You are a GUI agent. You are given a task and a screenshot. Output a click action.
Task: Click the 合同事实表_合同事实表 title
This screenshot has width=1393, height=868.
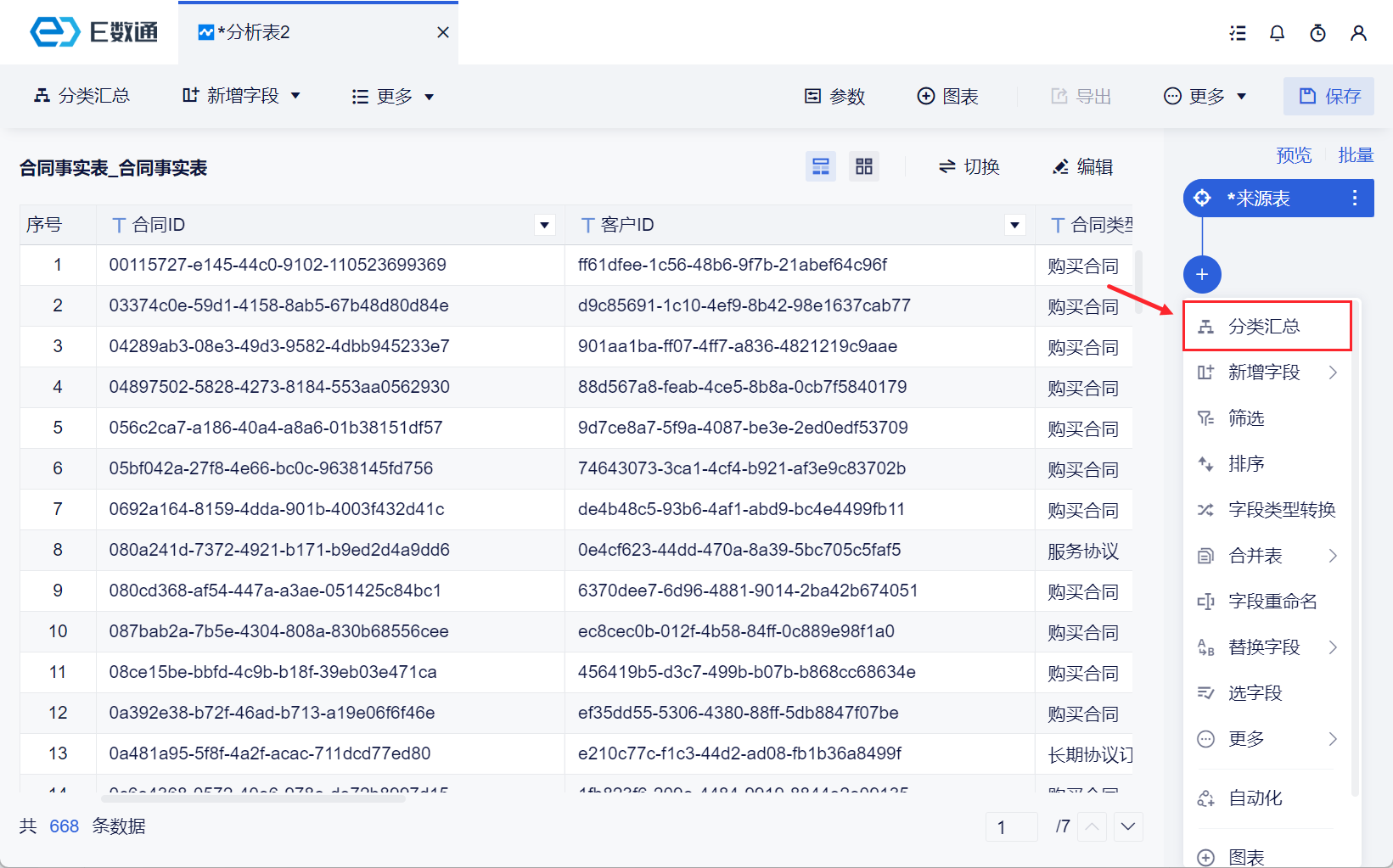(114, 168)
